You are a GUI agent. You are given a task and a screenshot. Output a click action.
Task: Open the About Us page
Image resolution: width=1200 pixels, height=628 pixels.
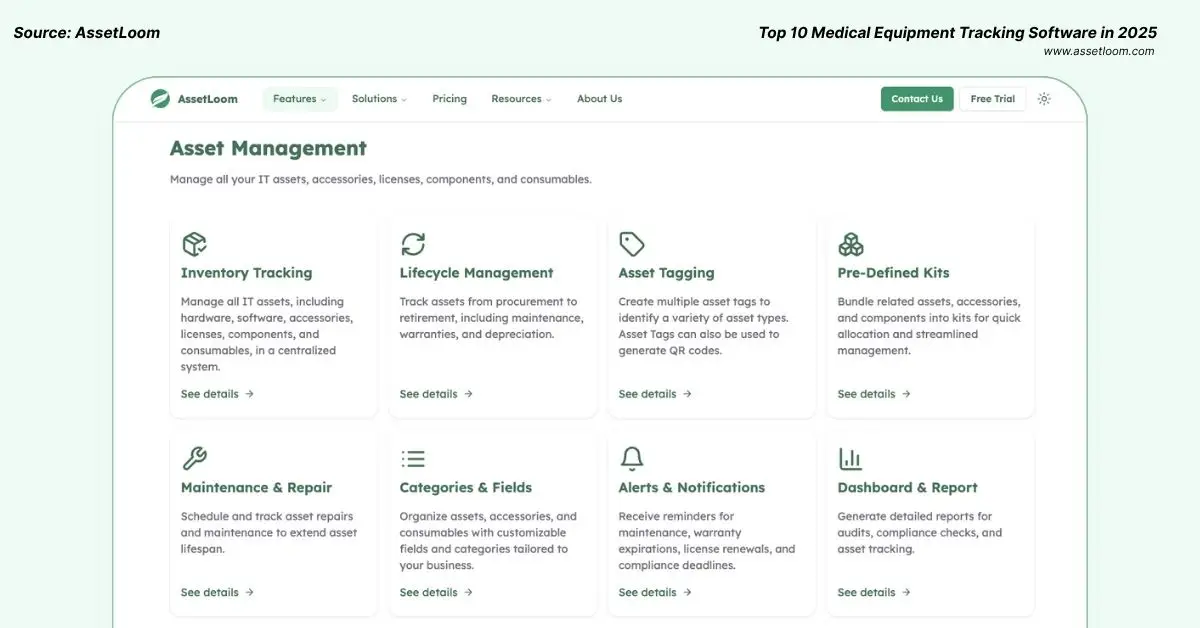click(x=599, y=99)
